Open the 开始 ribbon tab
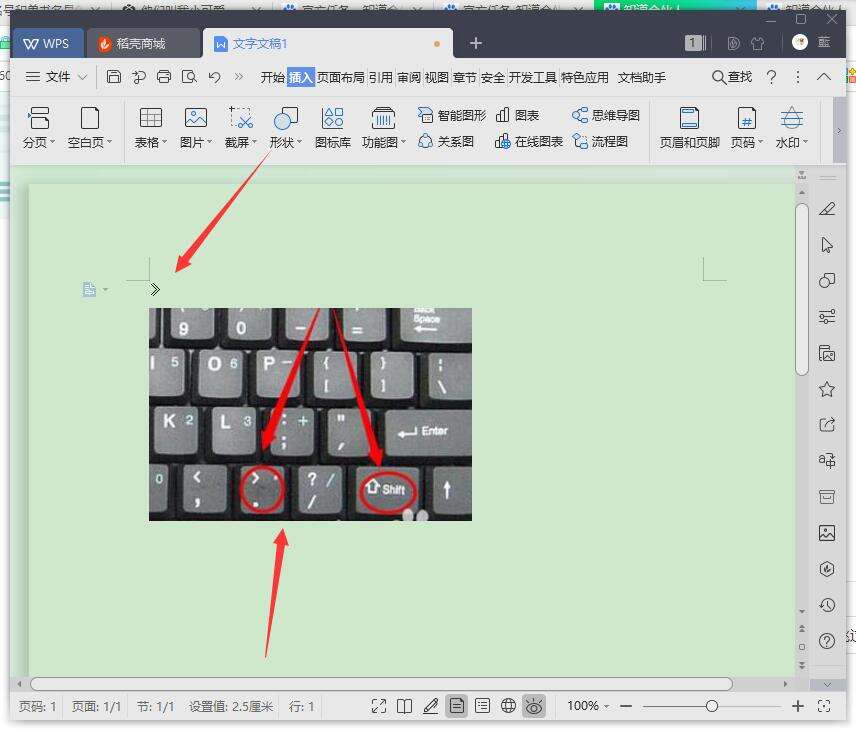Image resolution: width=856 pixels, height=730 pixels. click(272, 78)
